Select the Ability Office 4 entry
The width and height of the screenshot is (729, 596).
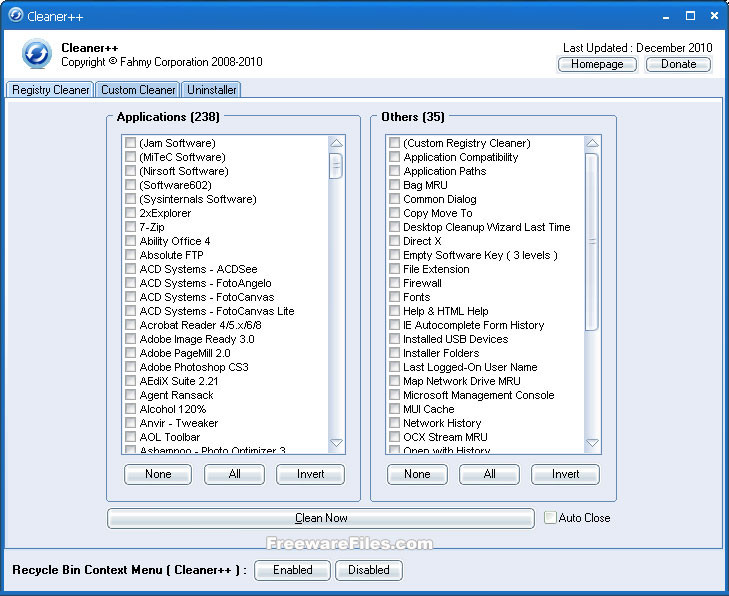[174, 241]
